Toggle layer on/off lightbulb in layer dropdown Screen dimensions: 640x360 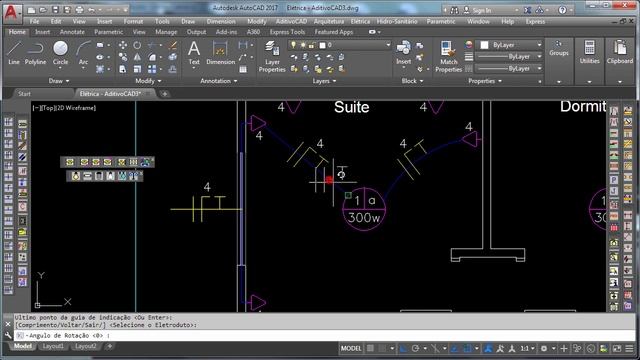pos(293,45)
